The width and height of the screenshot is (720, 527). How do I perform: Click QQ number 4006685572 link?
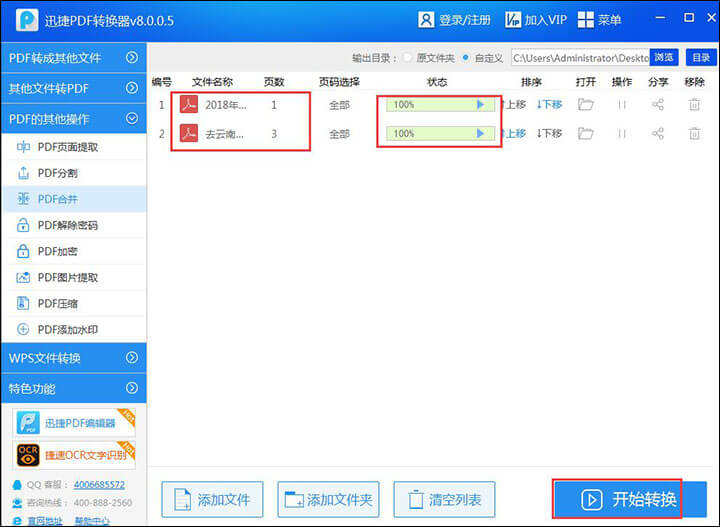click(99, 485)
